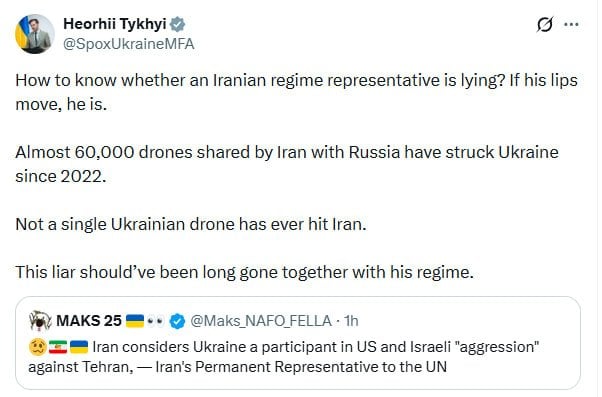Image resolution: width=602 pixels, height=397 pixels.
Task: Open Heorhii Tykhyi's profile avatar
Action: 35,34
